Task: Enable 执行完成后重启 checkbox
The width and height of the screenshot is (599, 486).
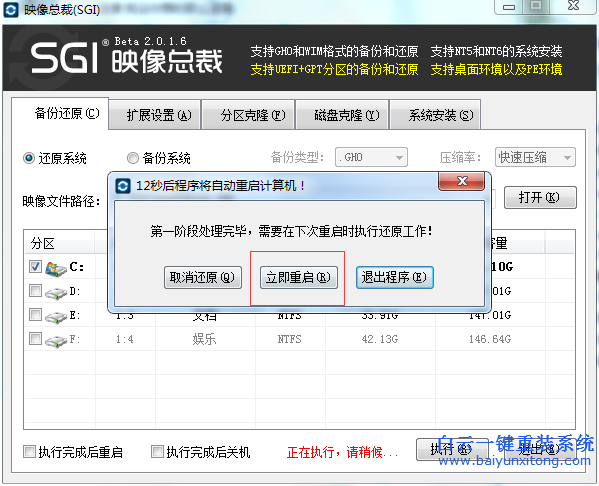Action: (29, 452)
